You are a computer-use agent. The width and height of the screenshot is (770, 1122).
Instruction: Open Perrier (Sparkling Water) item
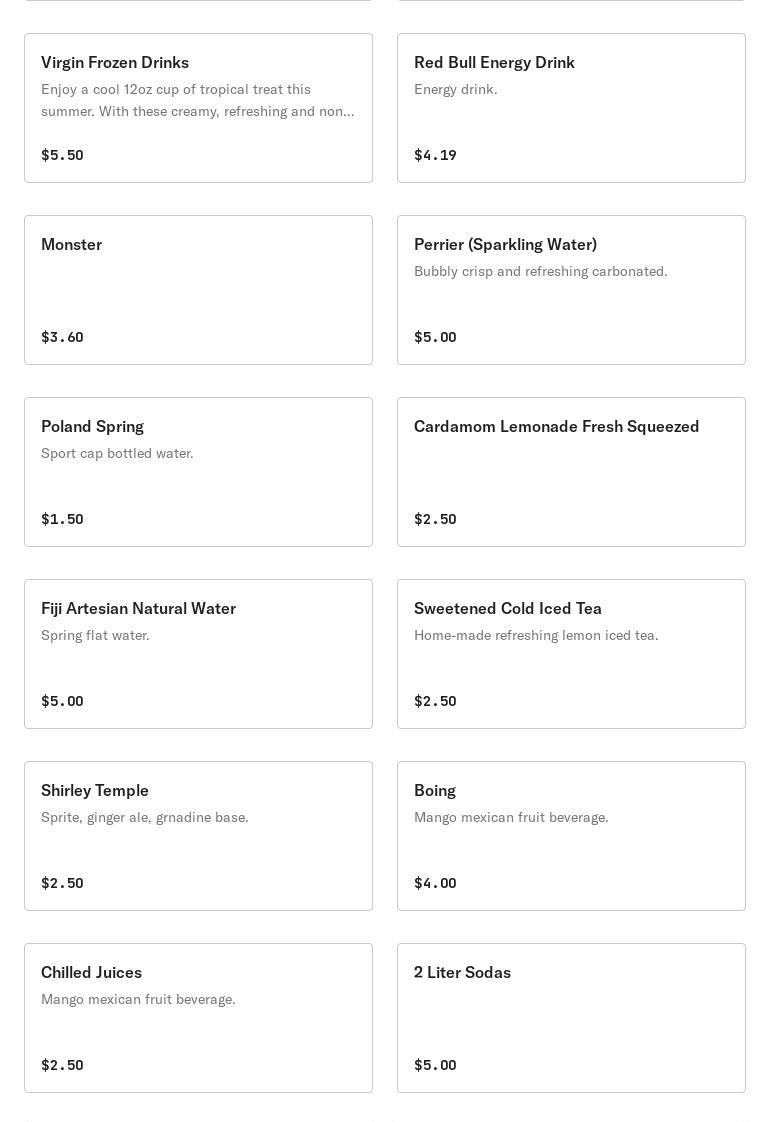point(571,290)
